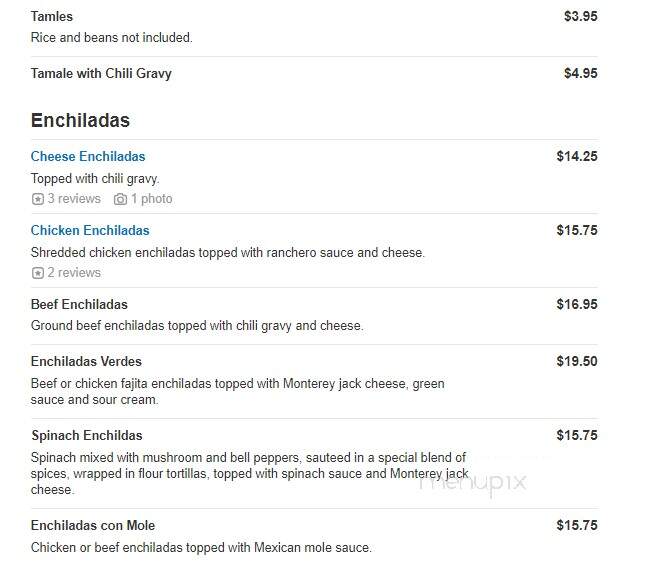Select the Enchiladas con Mole item title
This screenshot has height=565, width=652.
click(93, 525)
